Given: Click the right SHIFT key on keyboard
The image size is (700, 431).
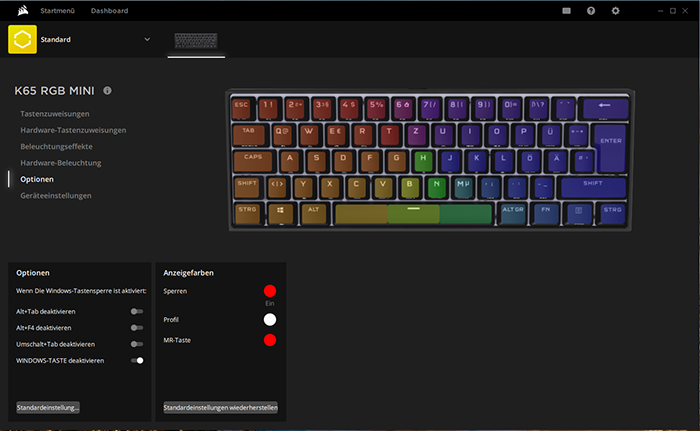Looking at the screenshot, I should click(x=593, y=187).
